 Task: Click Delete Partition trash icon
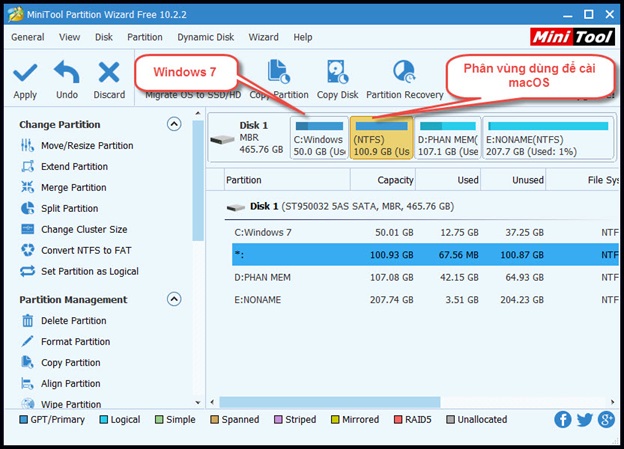click(27, 320)
